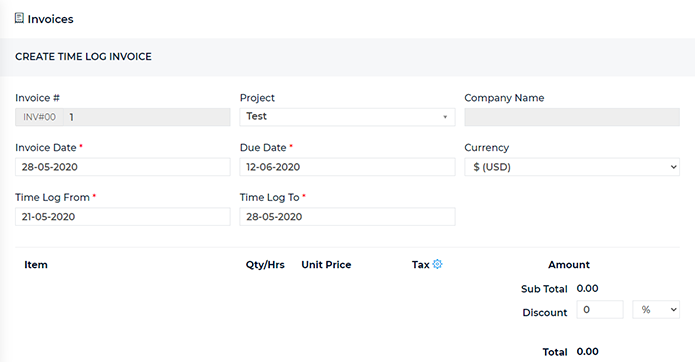Click the Discount amount input box
The image size is (695, 362).
point(600,310)
